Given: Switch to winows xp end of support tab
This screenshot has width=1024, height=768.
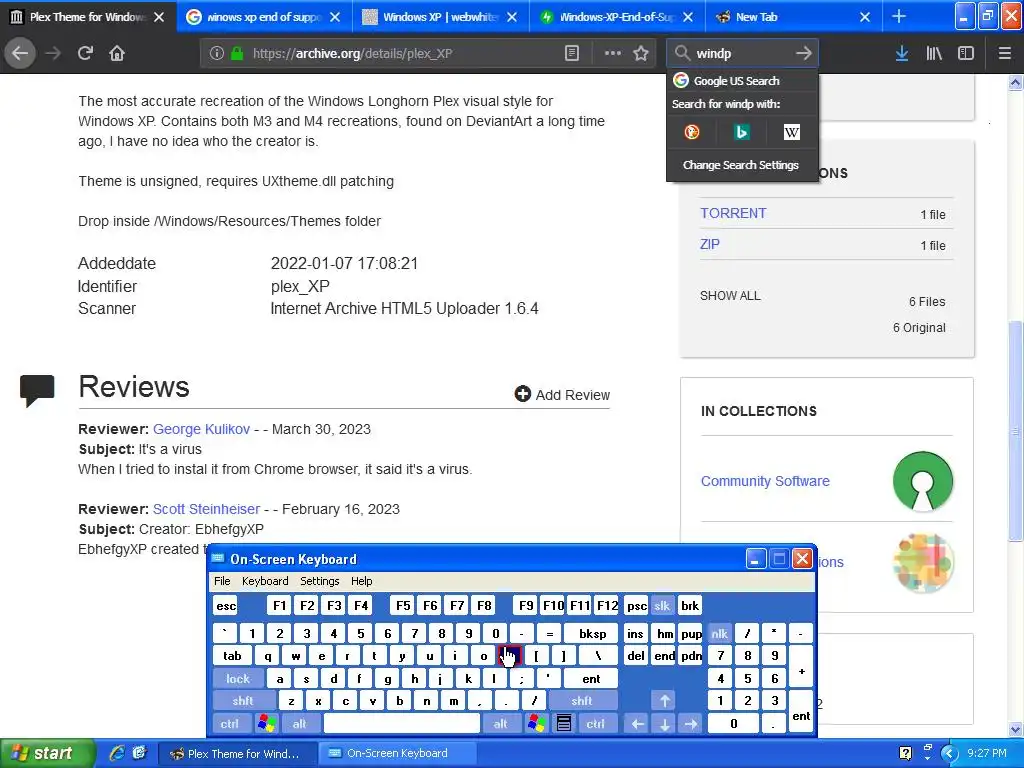Looking at the screenshot, I should tap(264, 17).
